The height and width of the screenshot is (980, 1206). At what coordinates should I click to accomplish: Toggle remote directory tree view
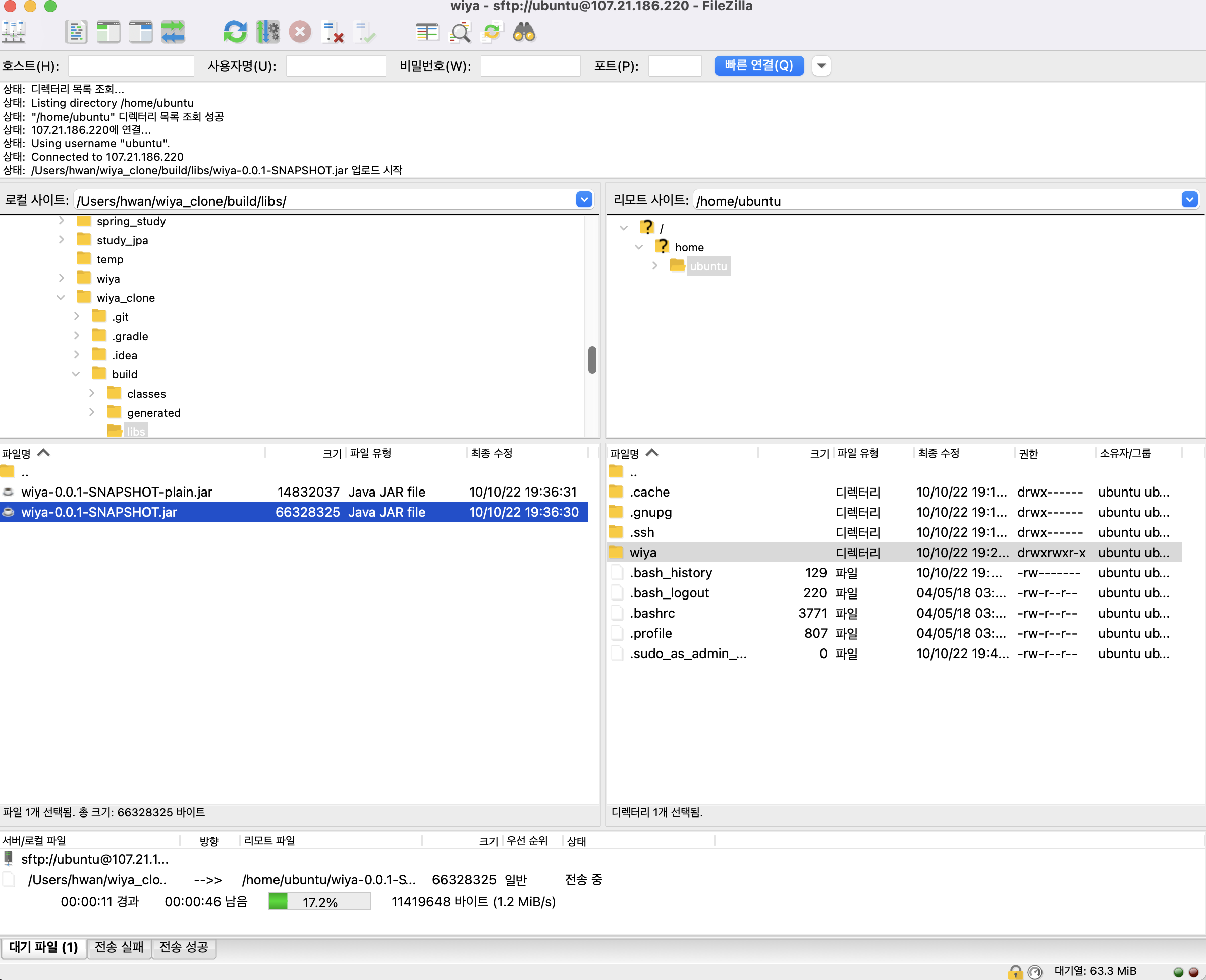(140, 32)
